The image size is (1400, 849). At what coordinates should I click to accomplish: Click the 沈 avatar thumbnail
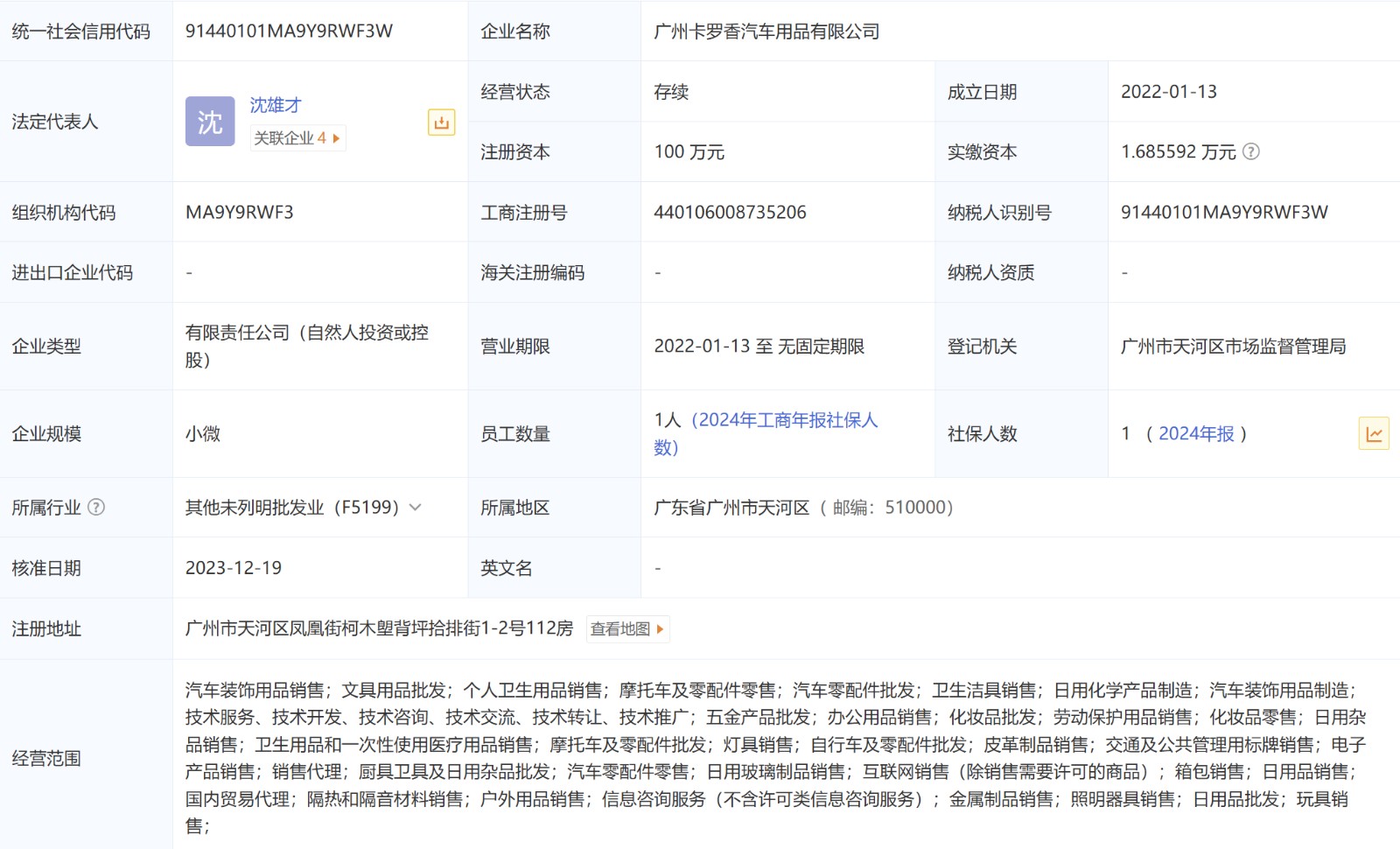point(210,122)
